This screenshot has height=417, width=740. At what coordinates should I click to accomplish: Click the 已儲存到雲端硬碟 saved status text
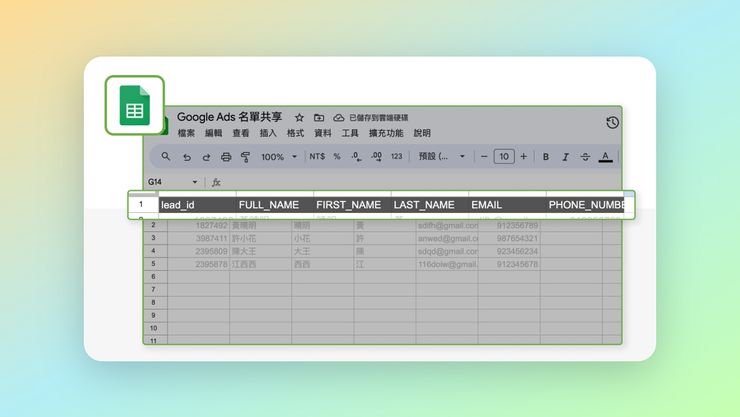(378, 117)
